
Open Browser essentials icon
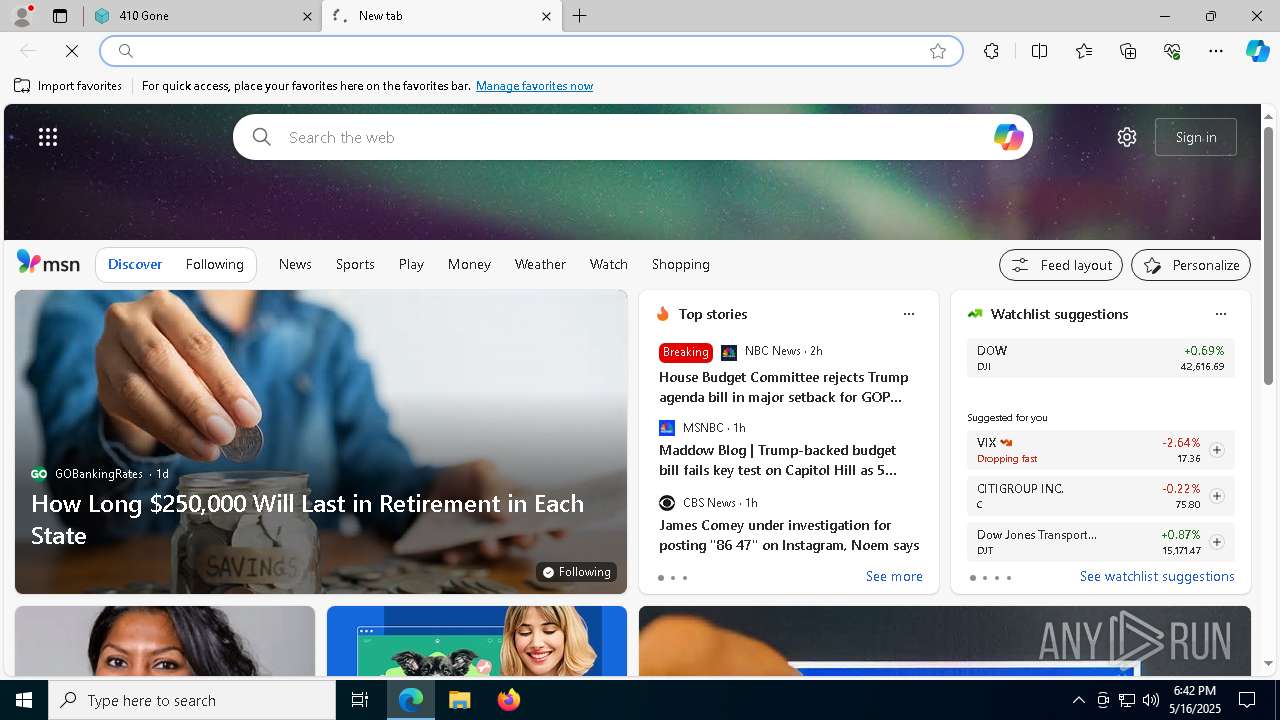tap(1172, 51)
